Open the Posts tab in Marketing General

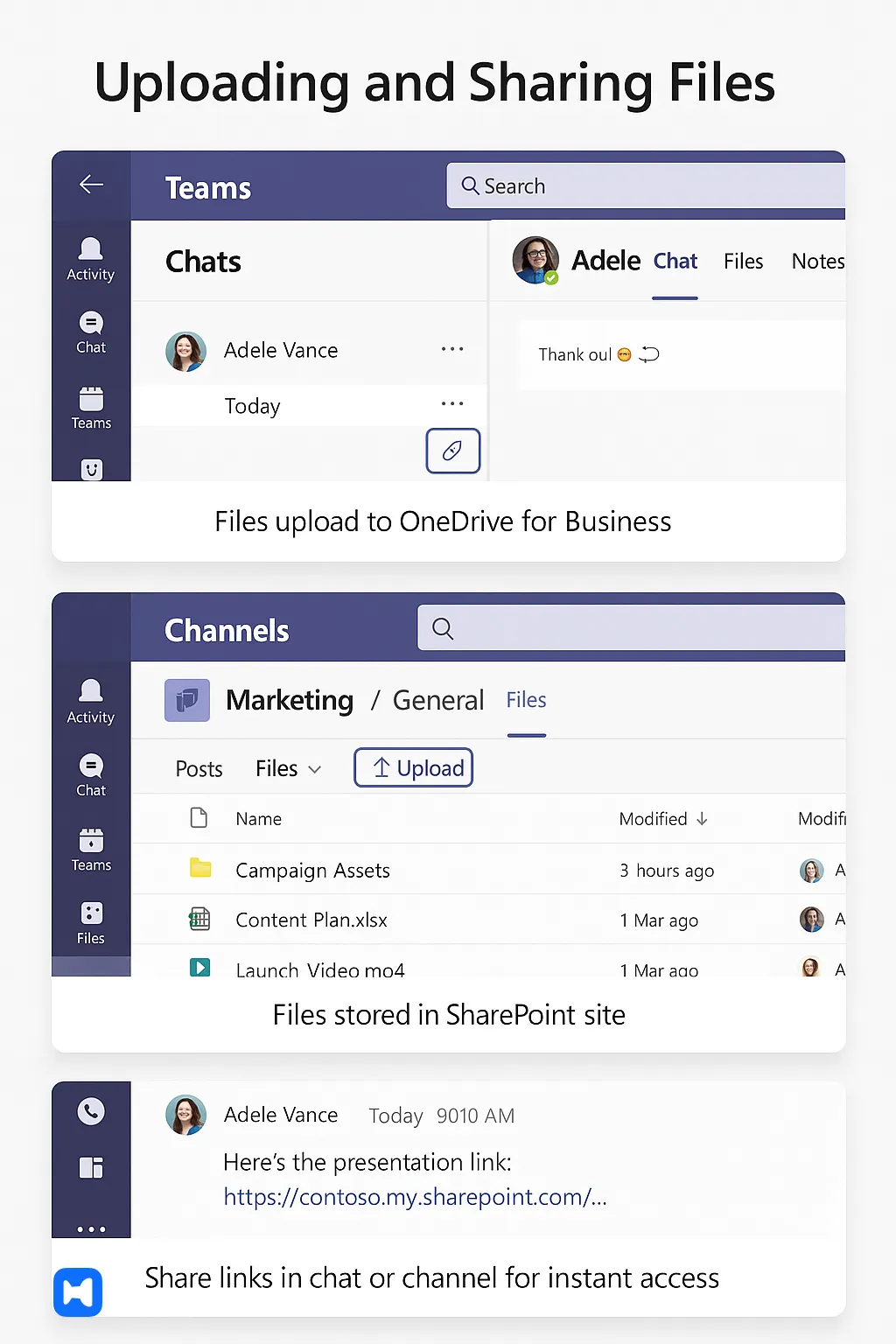198,767
